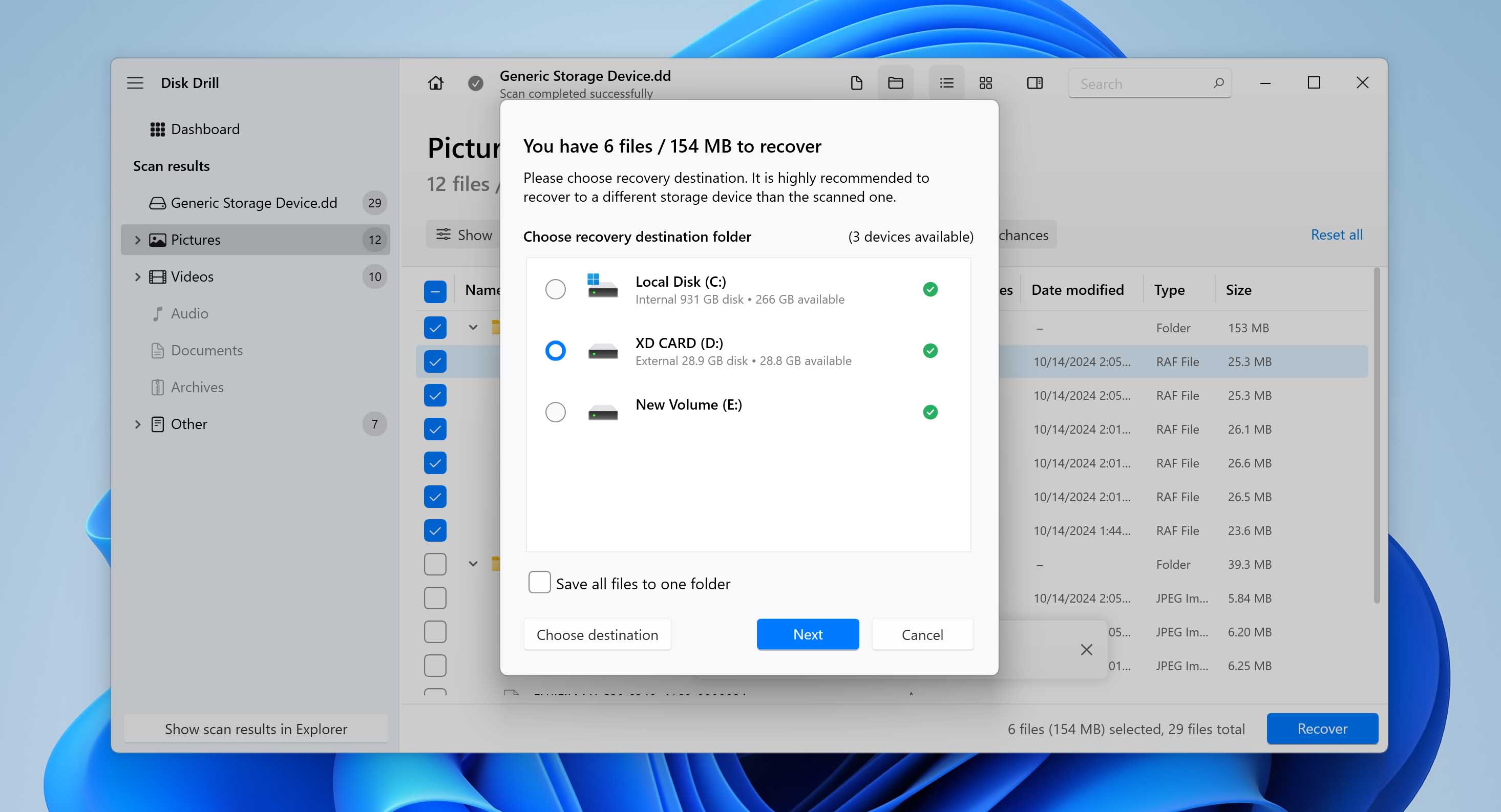This screenshot has height=812, width=1501.
Task: Click Show scan results in Explorer
Action: tap(255, 729)
